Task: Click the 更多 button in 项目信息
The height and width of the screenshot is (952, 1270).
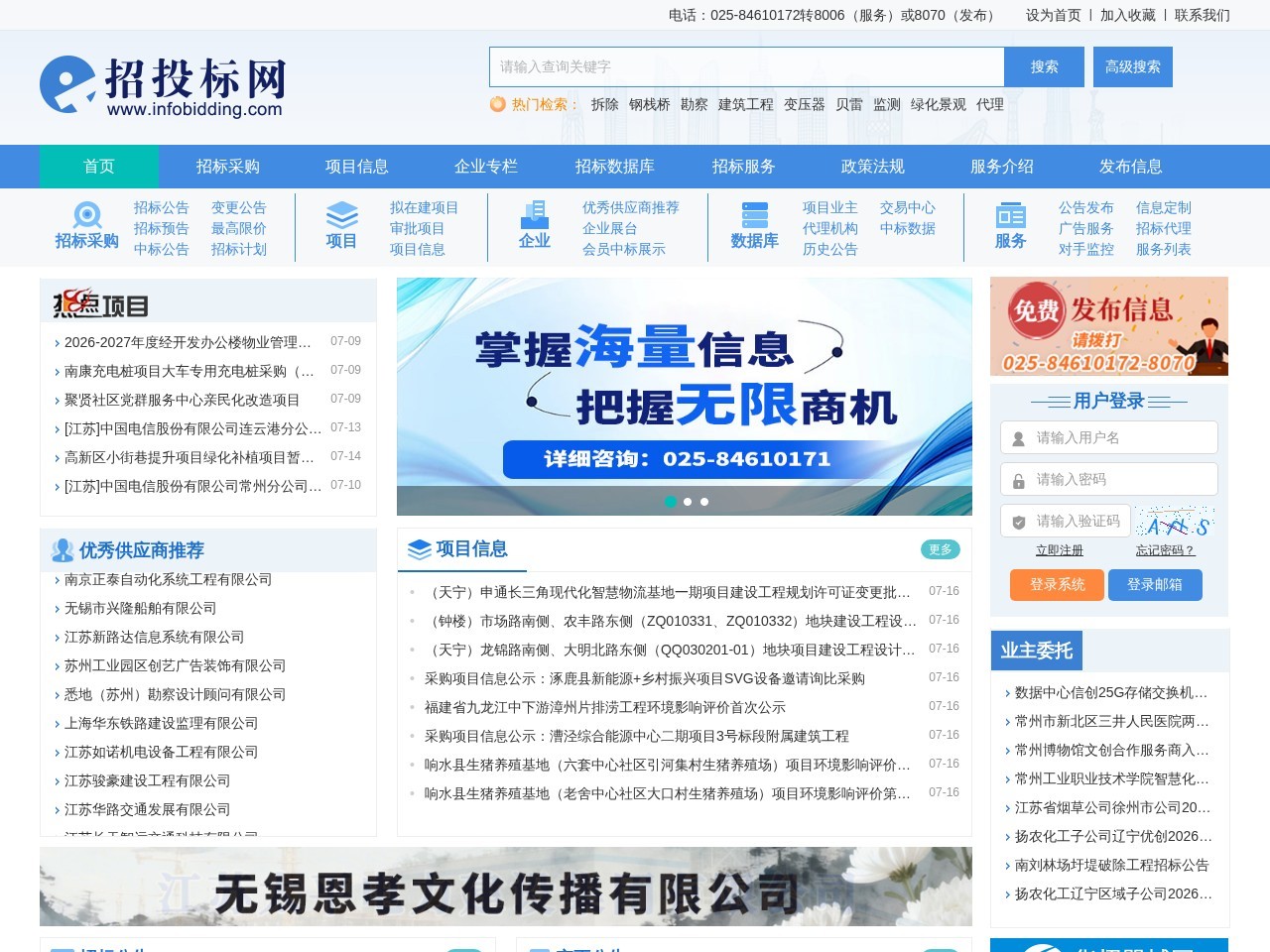Action: pyautogui.click(x=941, y=549)
